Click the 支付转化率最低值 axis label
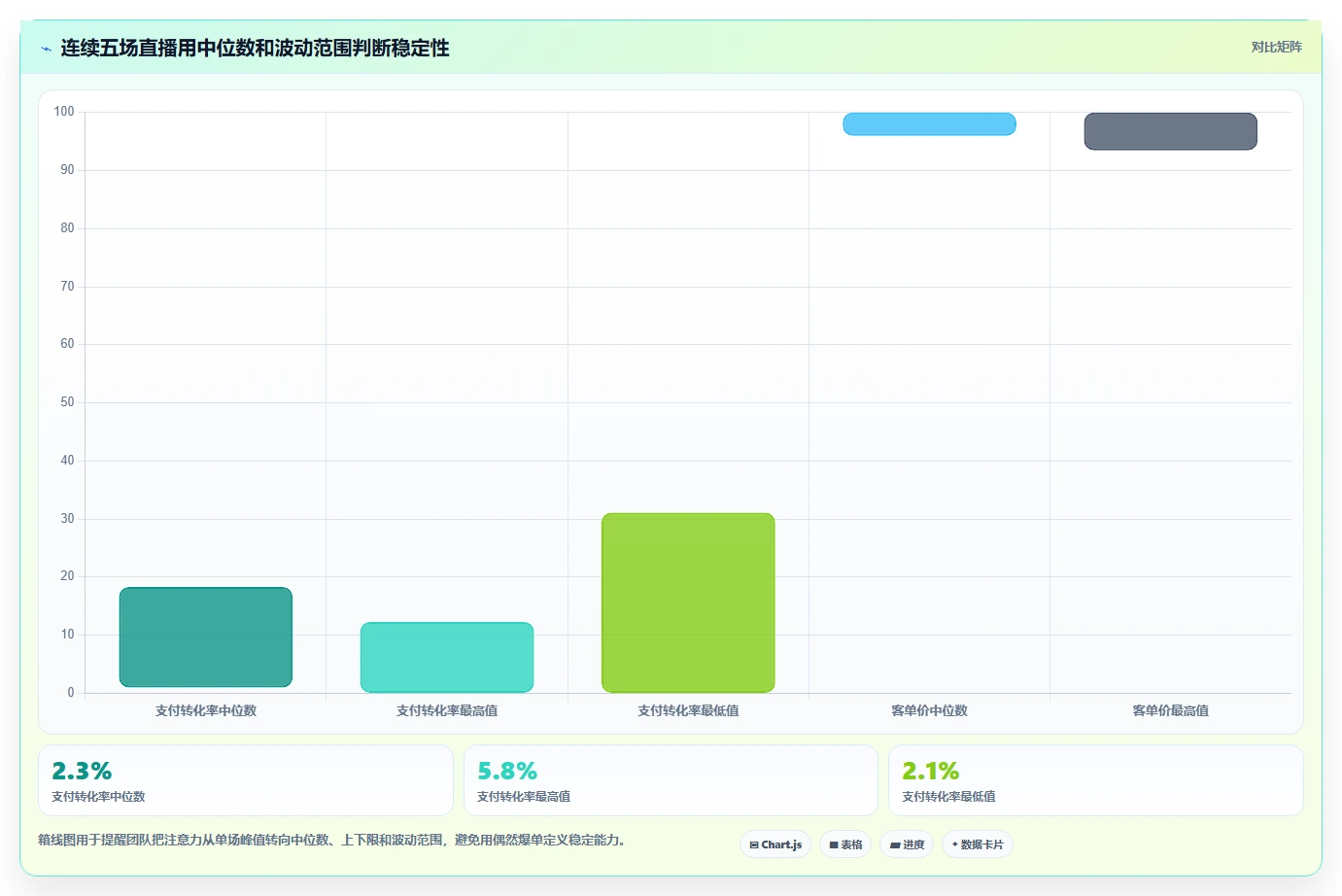This screenshot has width=1342, height=896. click(688, 710)
